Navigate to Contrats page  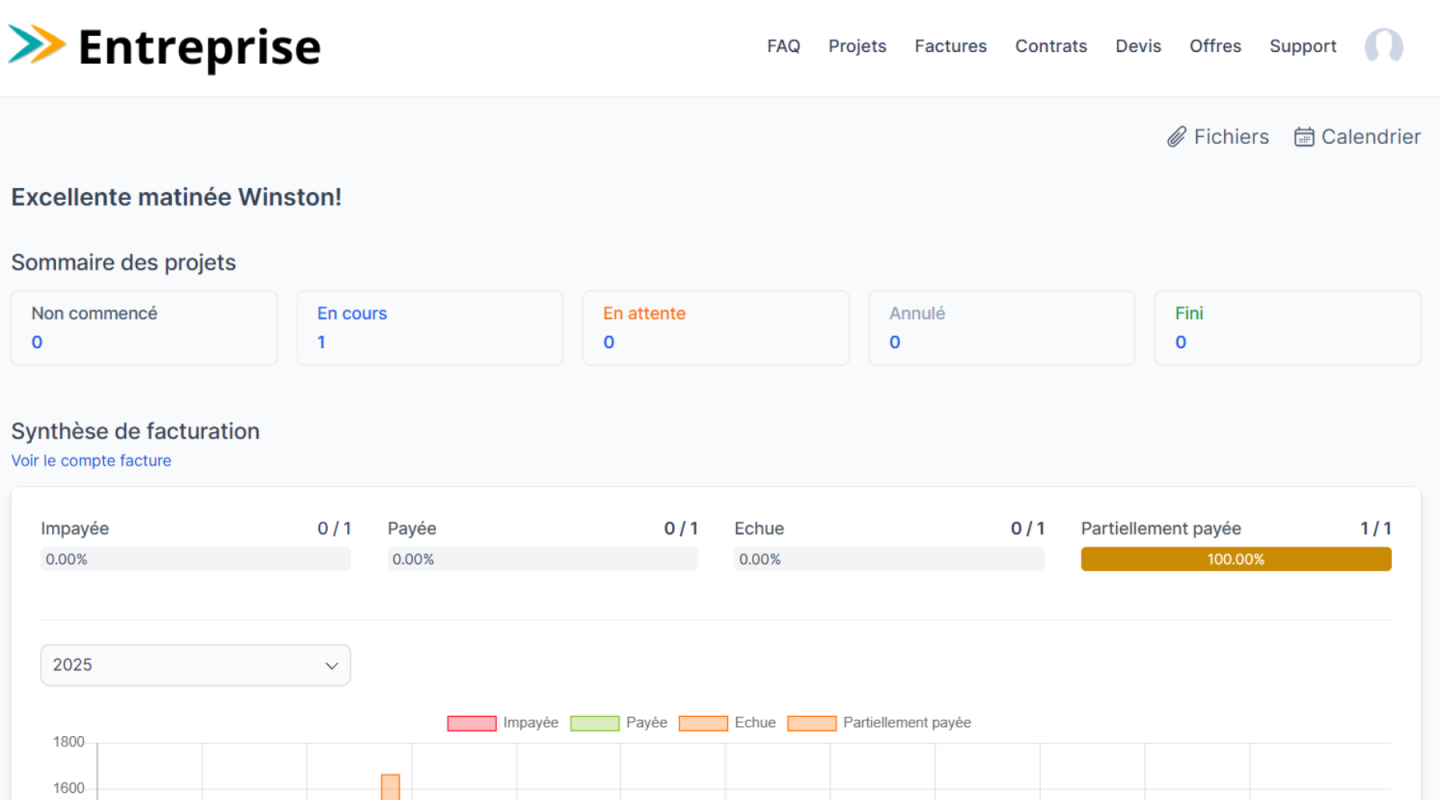[x=1051, y=46]
